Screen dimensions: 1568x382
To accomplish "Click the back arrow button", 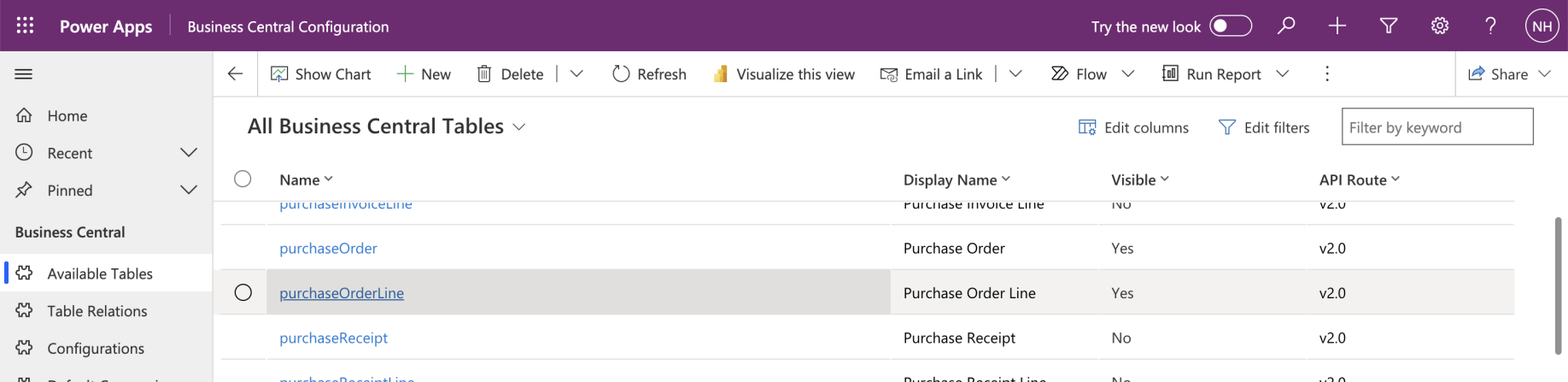I will click(236, 74).
